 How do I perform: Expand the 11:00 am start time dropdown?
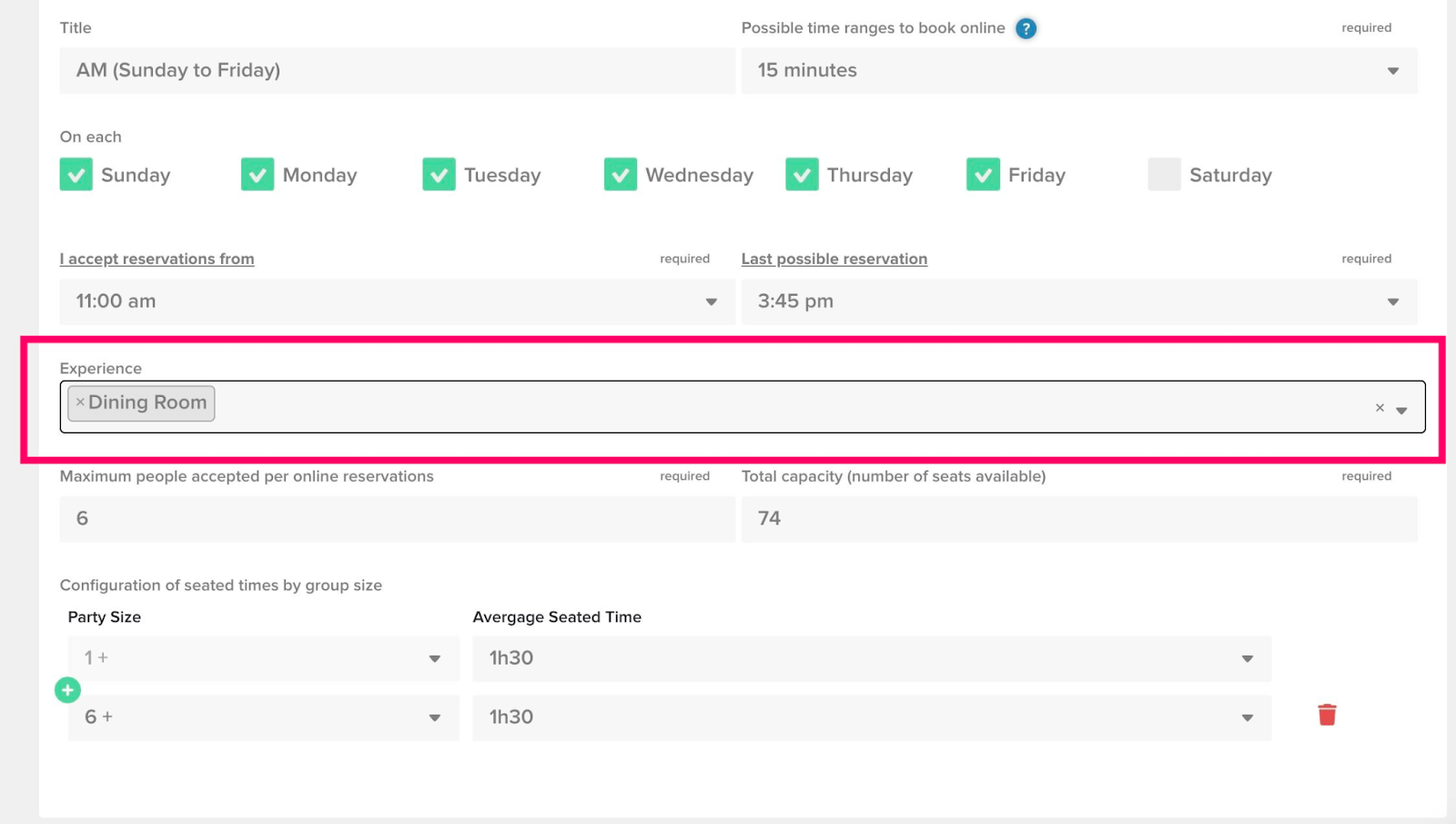point(397,301)
